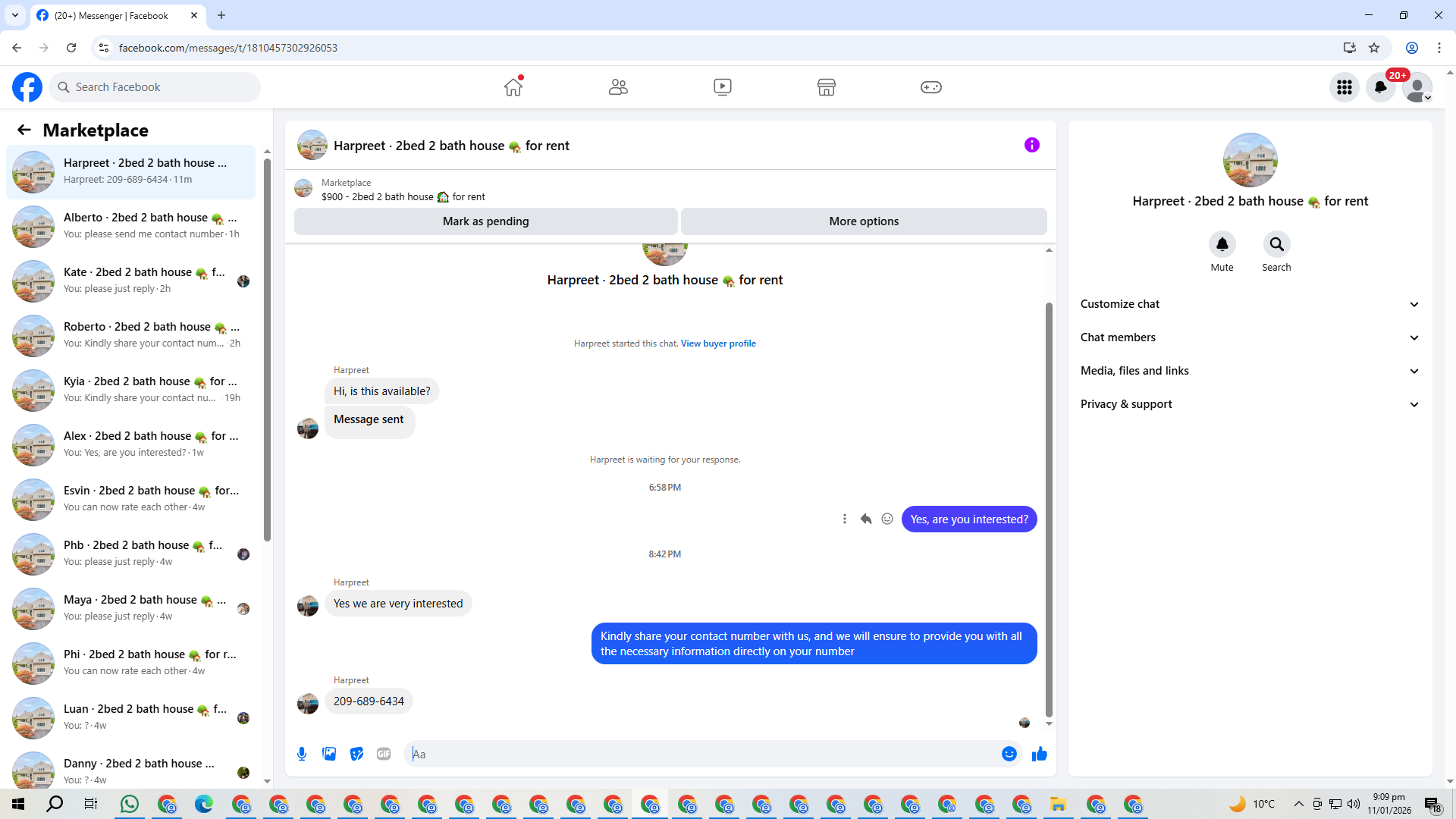Screen dimensions: 1456x819
Task: Open Maya's conversation in the list
Action: click(131, 609)
